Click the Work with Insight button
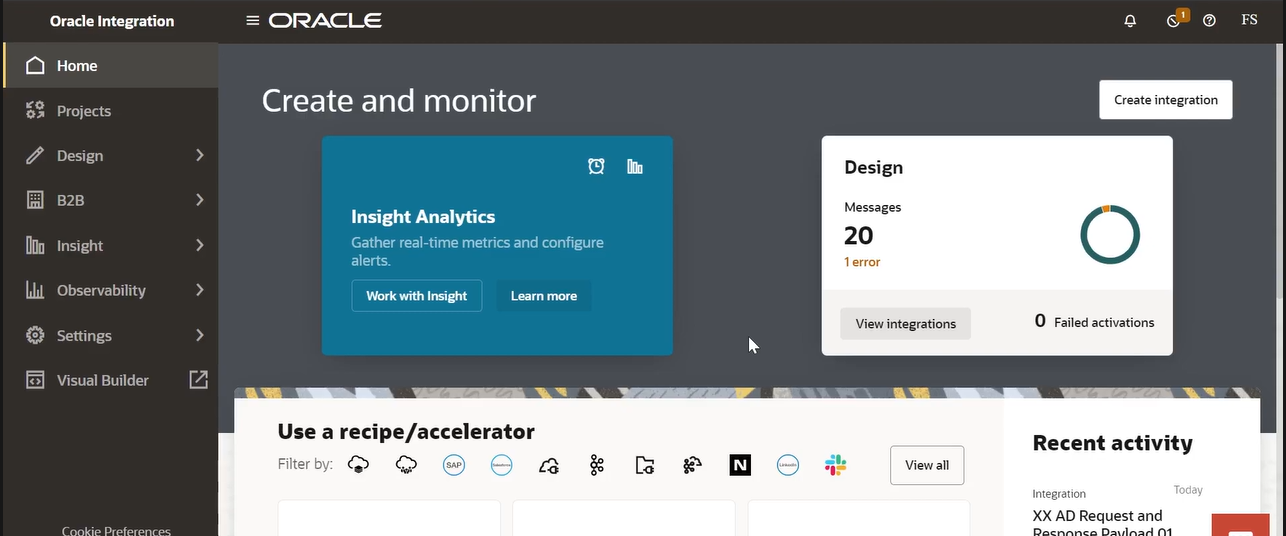The width and height of the screenshot is (1286, 536). coord(417,296)
